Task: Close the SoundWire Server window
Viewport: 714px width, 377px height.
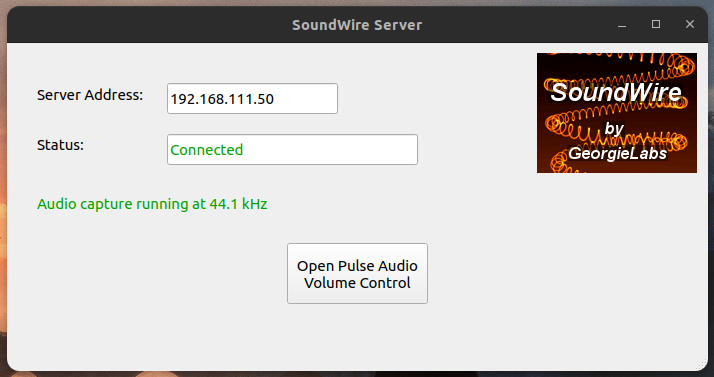Action: pyautogui.click(x=690, y=24)
